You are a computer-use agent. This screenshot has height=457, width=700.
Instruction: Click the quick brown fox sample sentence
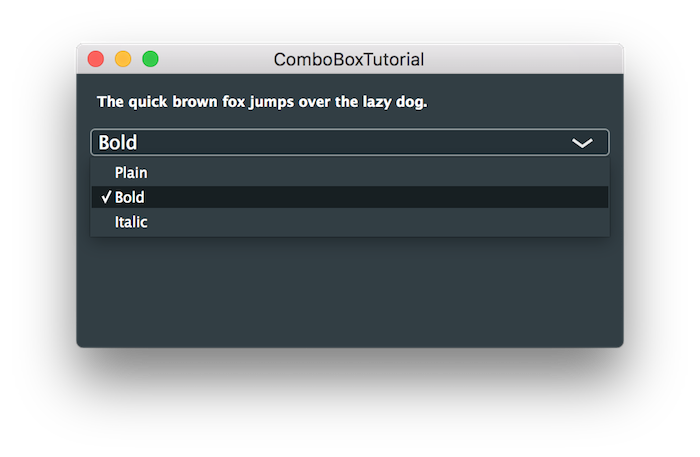pyautogui.click(x=262, y=102)
